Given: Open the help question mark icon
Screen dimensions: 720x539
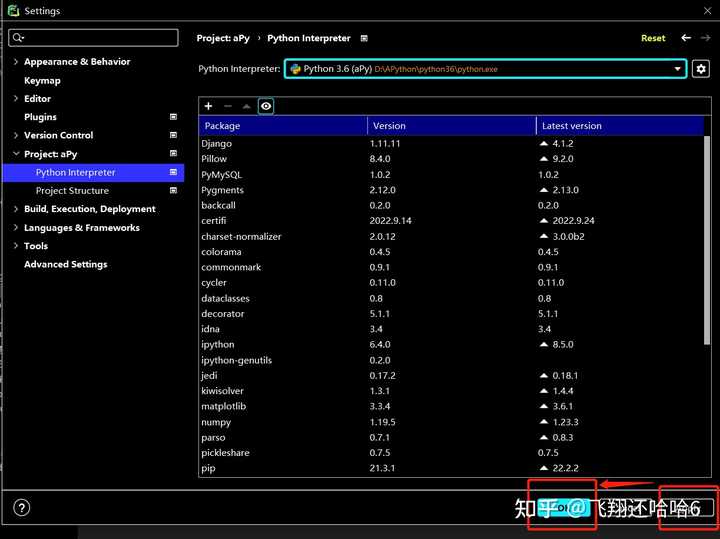Looking at the screenshot, I should click(x=22, y=508).
